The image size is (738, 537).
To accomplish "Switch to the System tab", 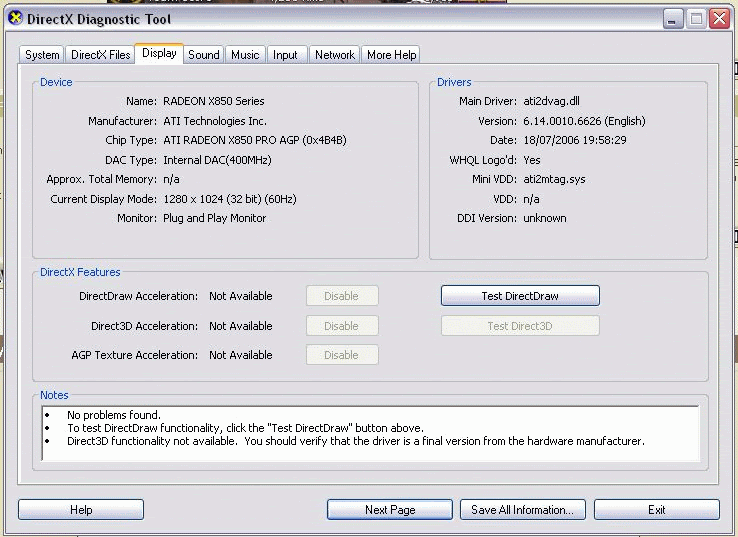I will pyautogui.click(x=42, y=55).
